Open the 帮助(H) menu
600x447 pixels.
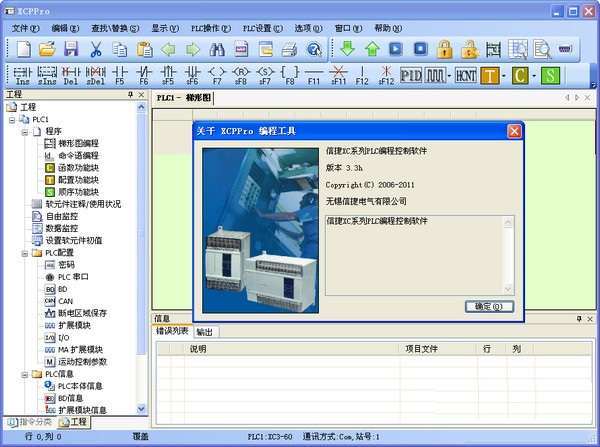click(x=388, y=28)
